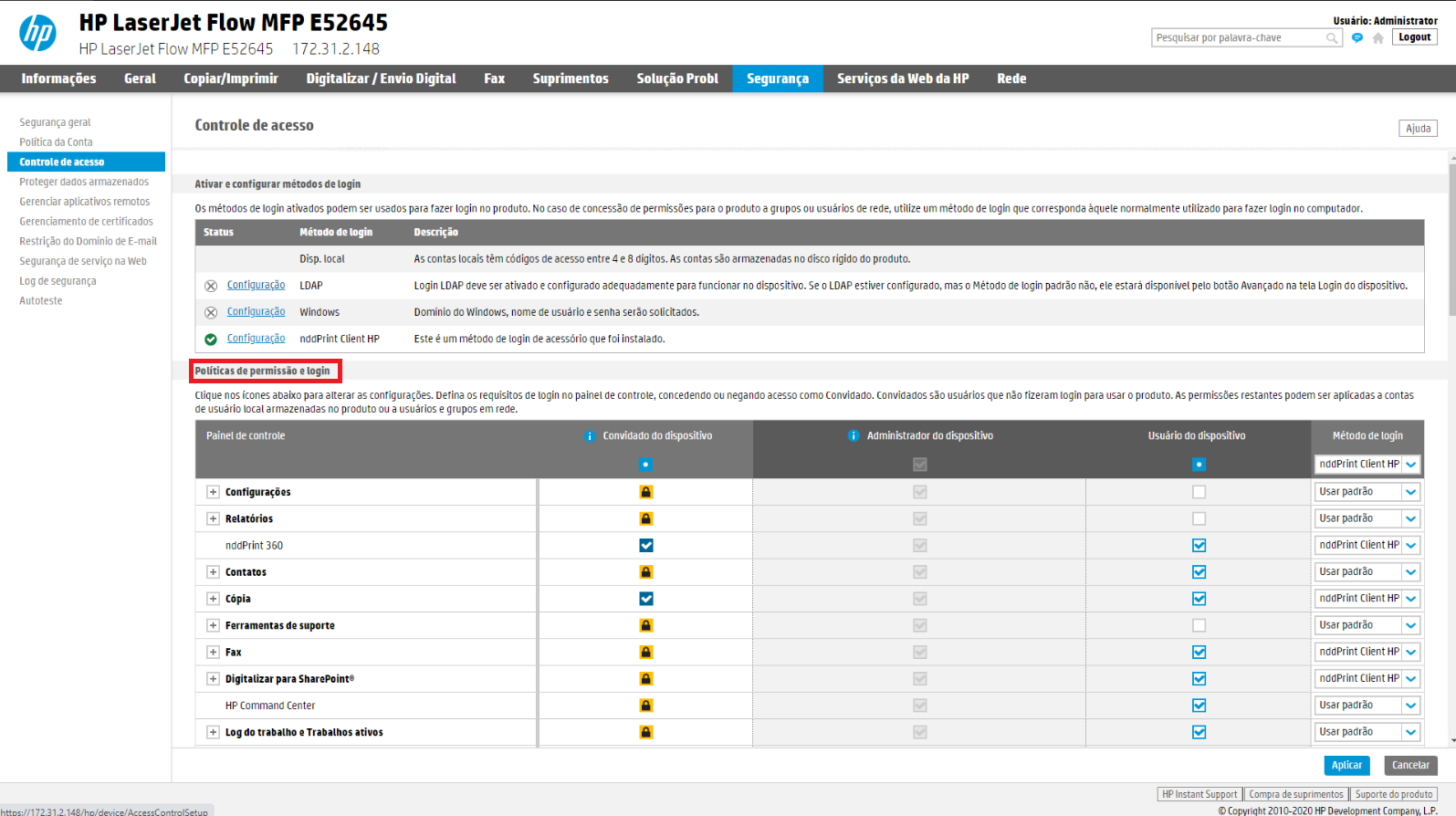The height and width of the screenshot is (816, 1456).
Task: Open Configuração link for LDAP
Action: pos(256,286)
